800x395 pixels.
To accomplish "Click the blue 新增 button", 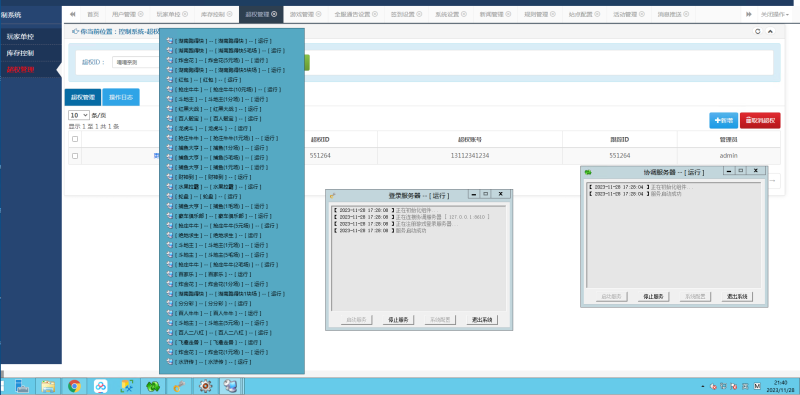I will tap(723, 121).
